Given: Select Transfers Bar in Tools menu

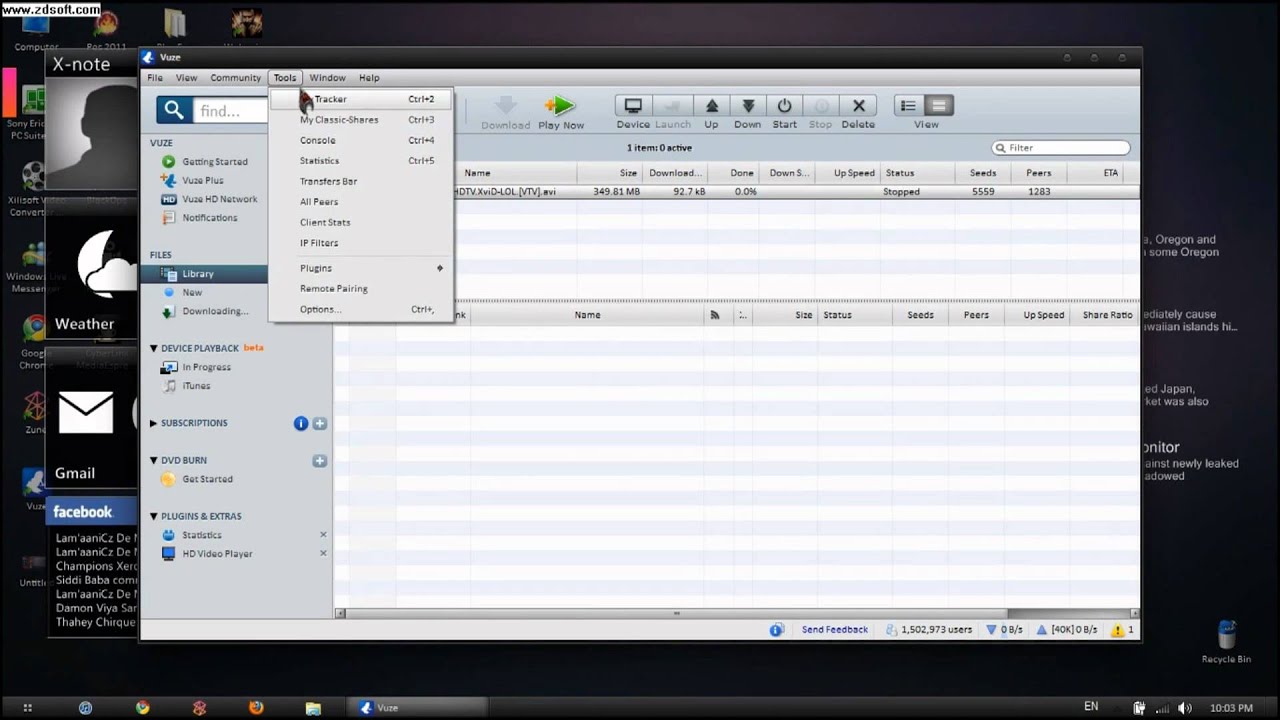Looking at the screenshot, I should pos(361,181).
